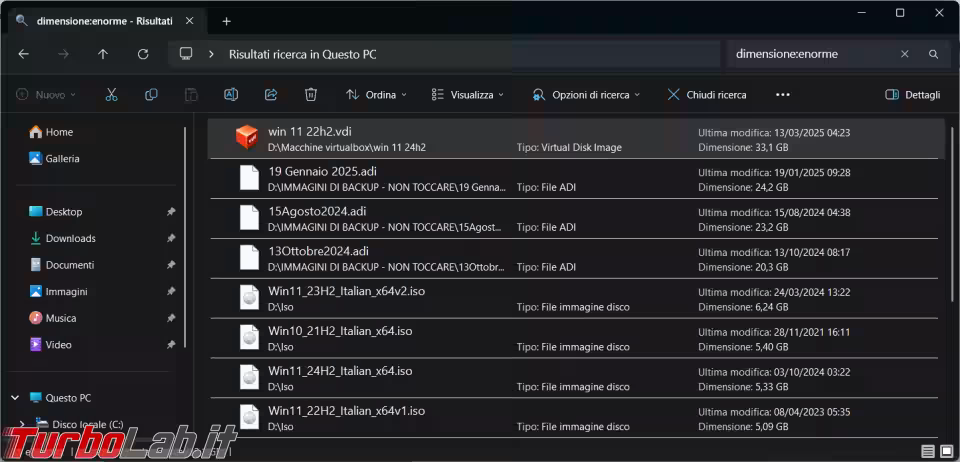Click icon of 19 Gennaio 2025.adi
960x462 pixels.
coord(249,178)
